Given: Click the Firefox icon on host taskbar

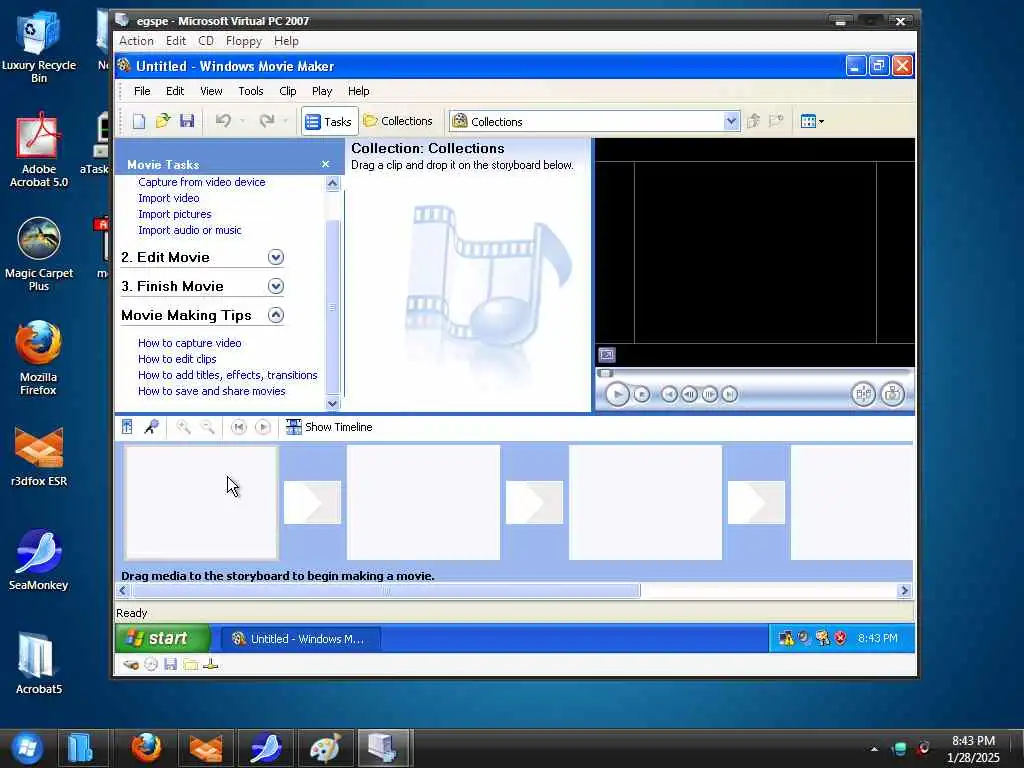Looking at the screenshot, I should point(146,748).
